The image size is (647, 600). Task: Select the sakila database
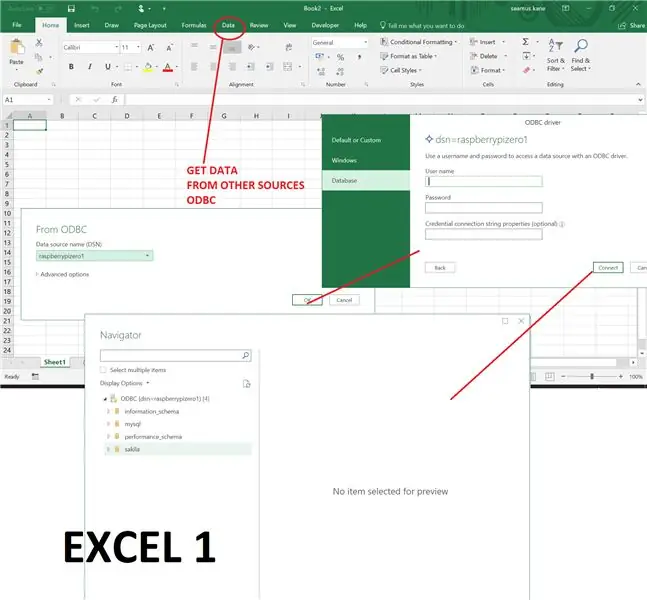pos(178,449)
